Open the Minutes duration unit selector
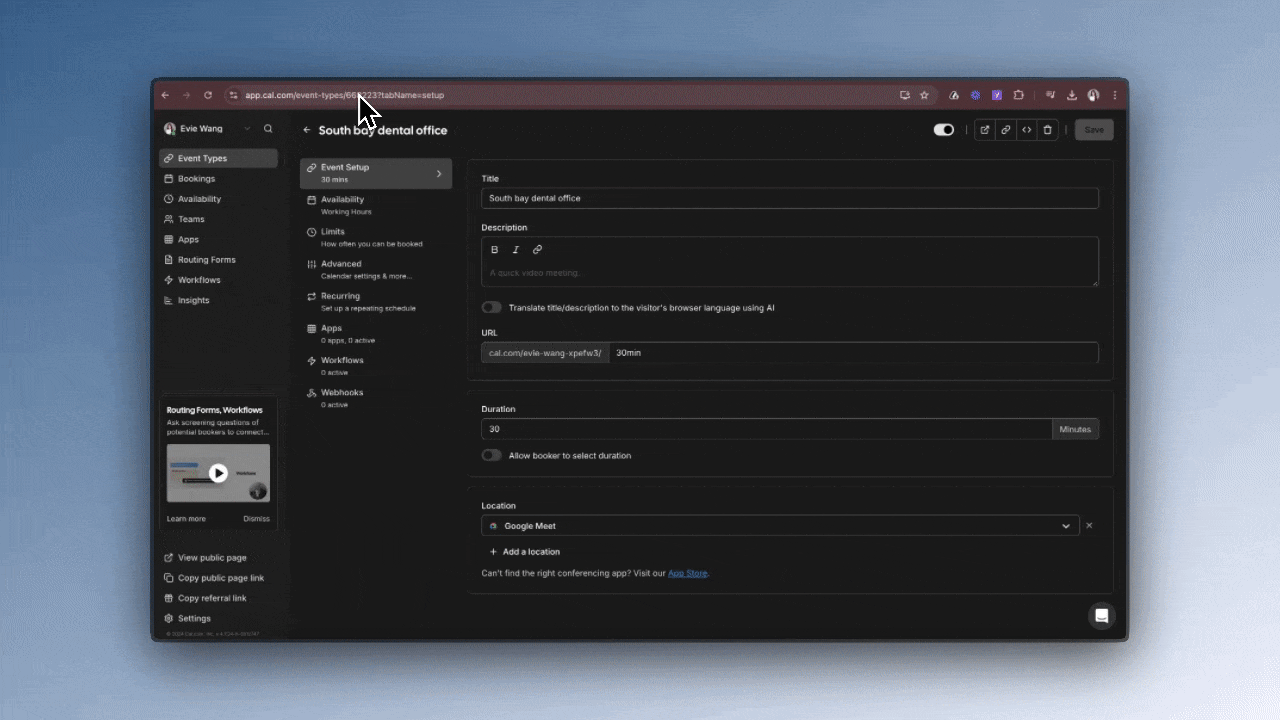 (1075, 428)
